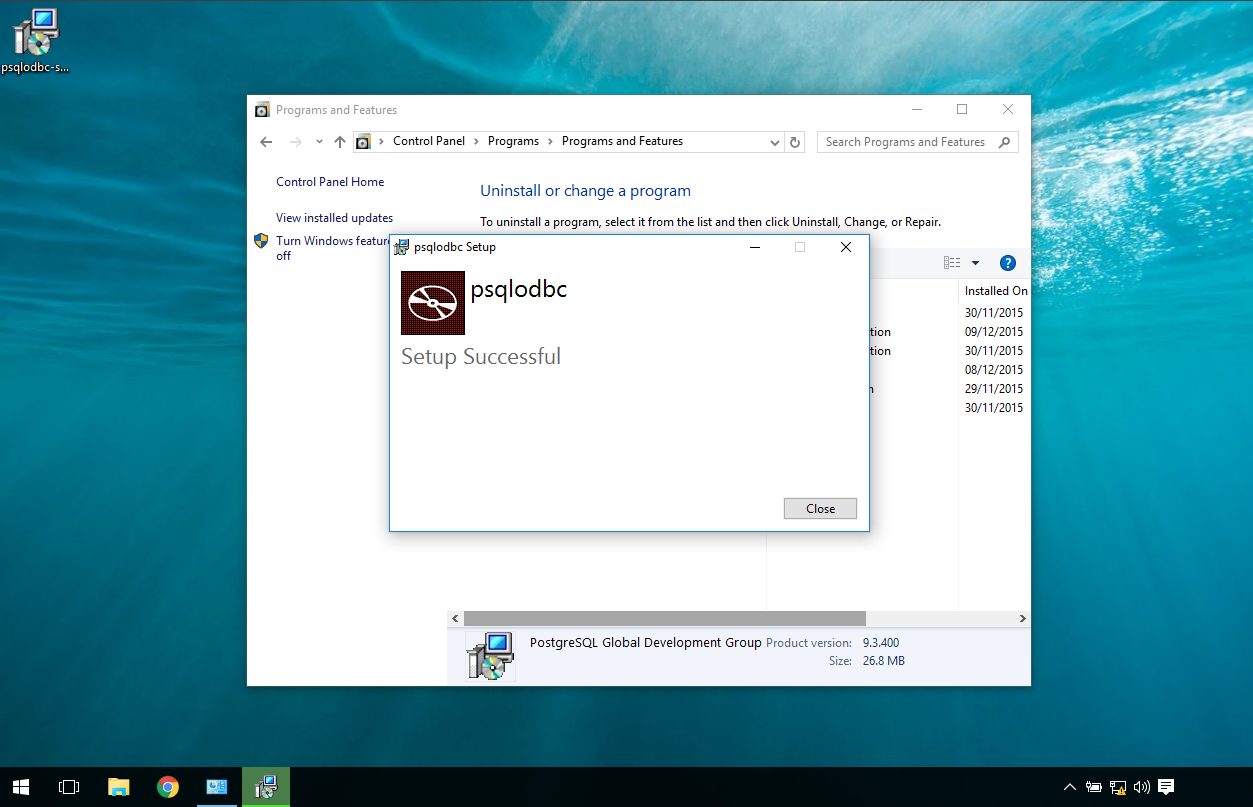This screenshot has width=1253, height=807.
Task: Click the speaker volume icon in tray
Action: (x=1141, y=787)
